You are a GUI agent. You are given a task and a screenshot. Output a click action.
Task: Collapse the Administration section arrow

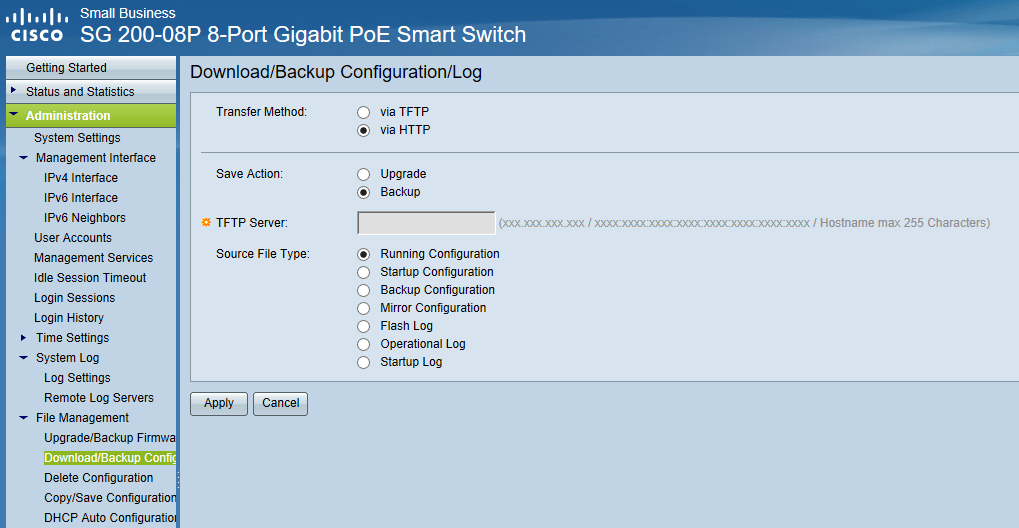pos(14,114)
